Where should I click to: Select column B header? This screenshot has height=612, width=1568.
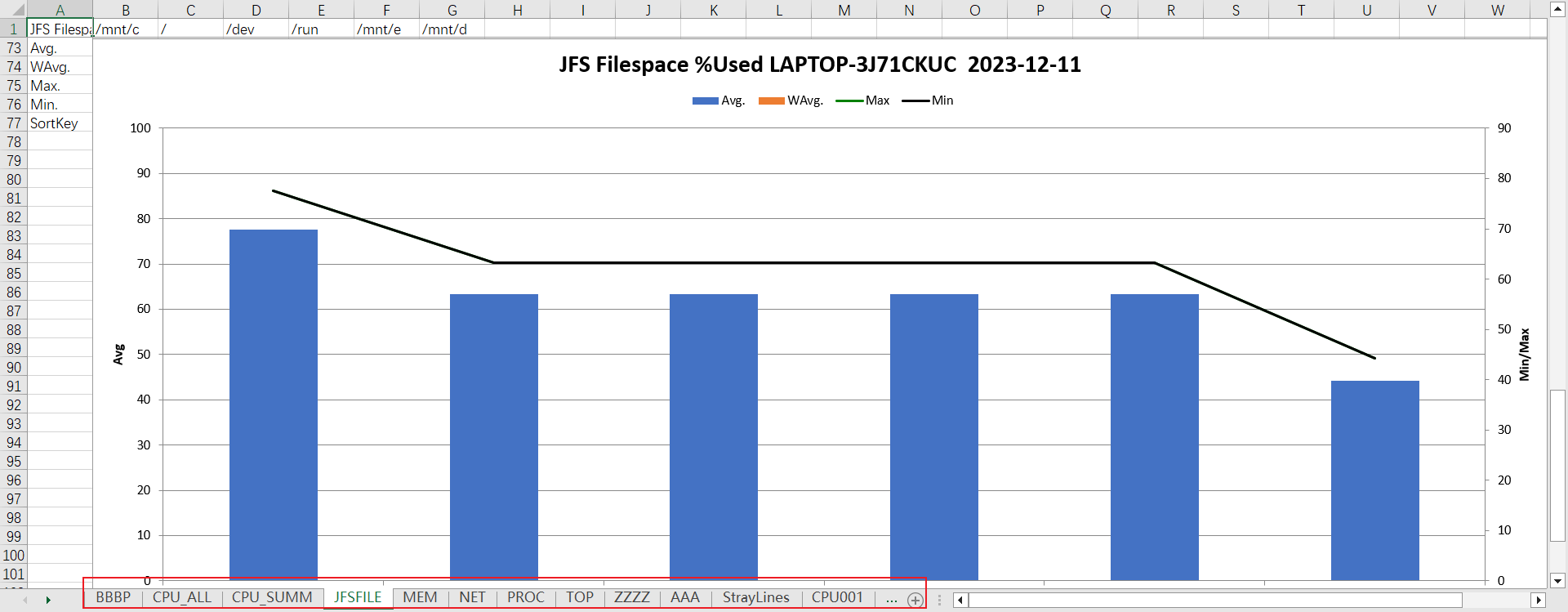(126, 10)
